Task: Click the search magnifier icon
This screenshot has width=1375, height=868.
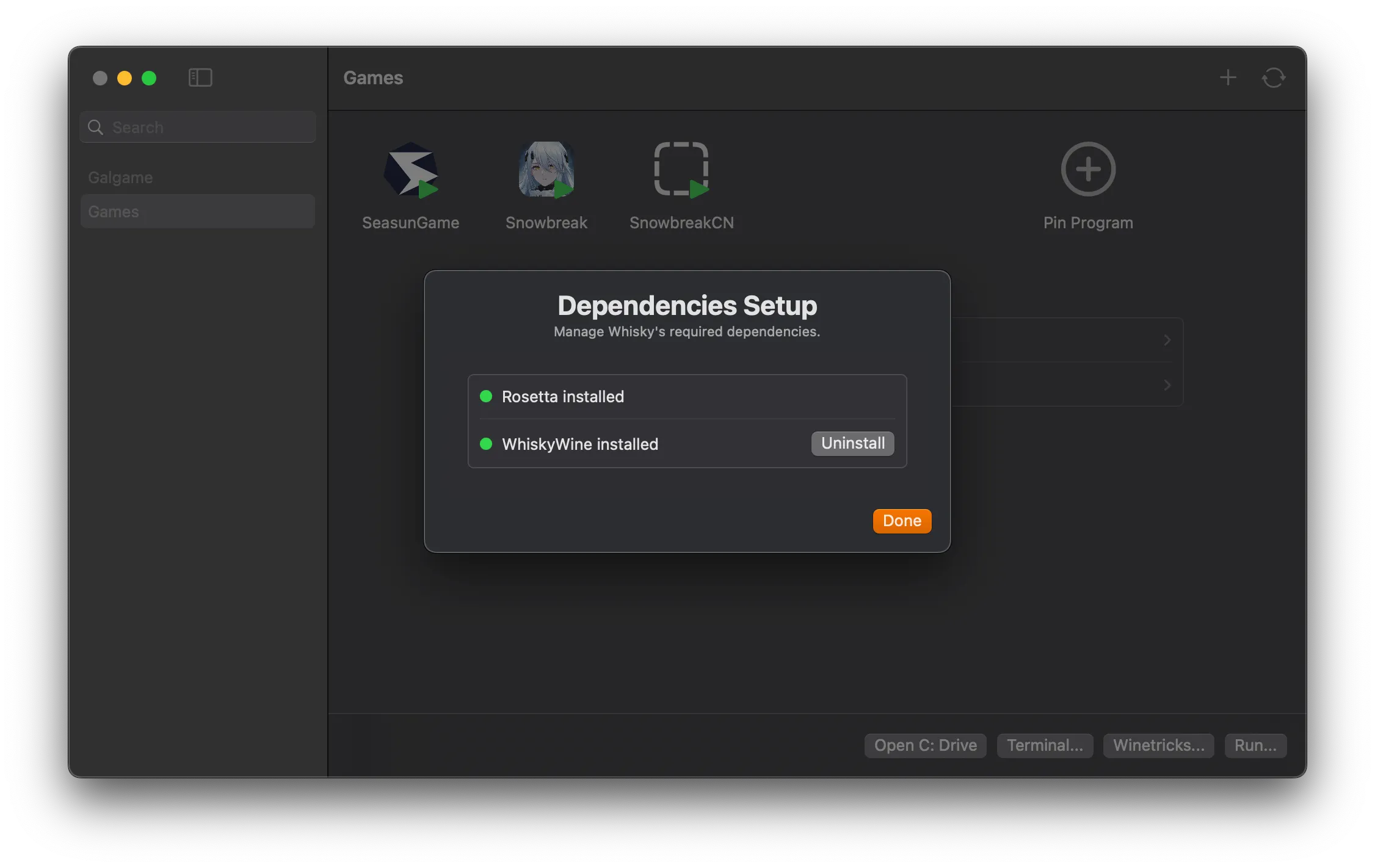Action: click(96, 127)
